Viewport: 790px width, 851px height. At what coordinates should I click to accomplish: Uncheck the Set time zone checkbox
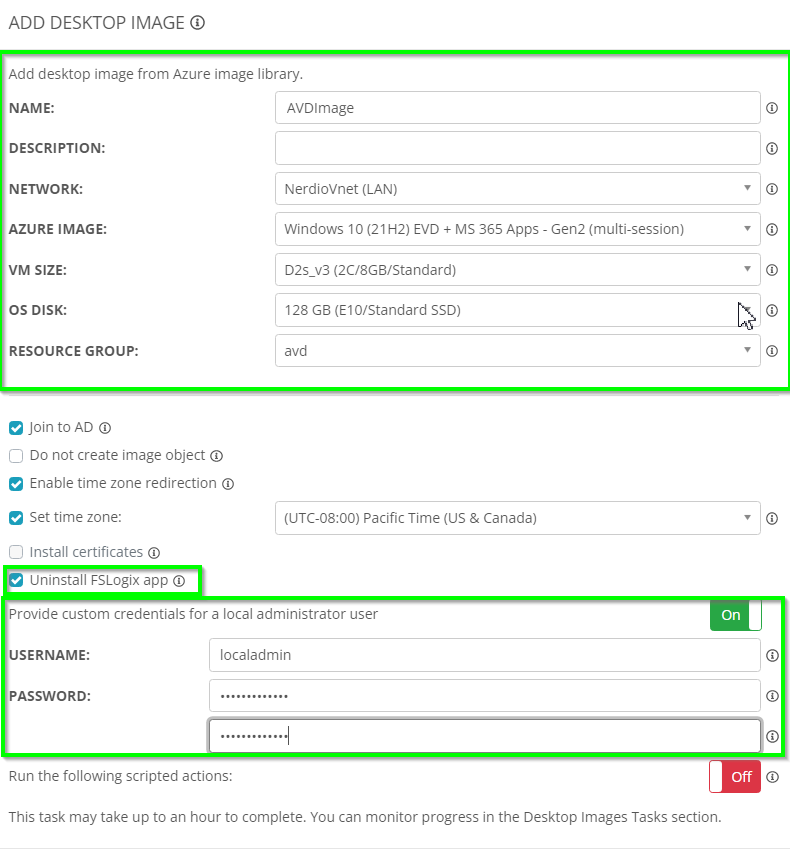pos(16,518)
